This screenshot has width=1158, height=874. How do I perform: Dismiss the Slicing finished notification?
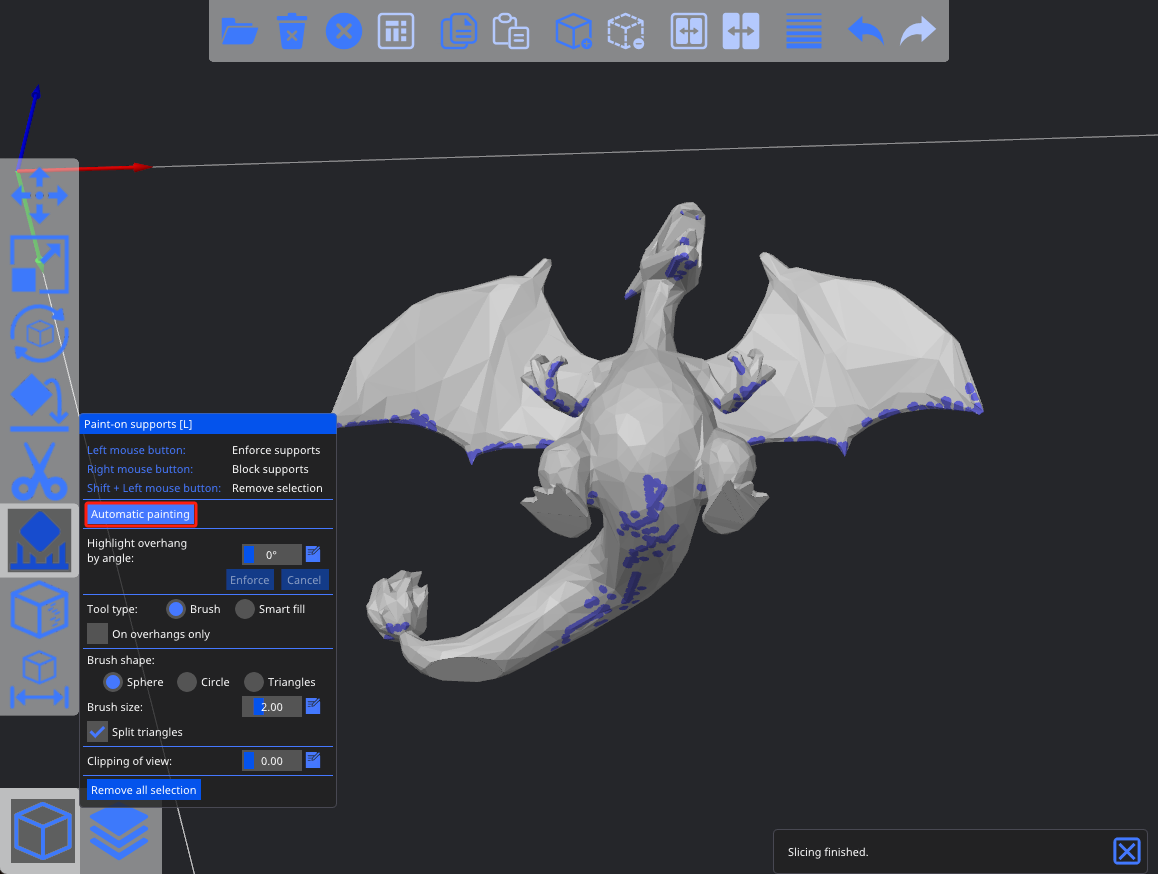click(x=1126, y=851)
